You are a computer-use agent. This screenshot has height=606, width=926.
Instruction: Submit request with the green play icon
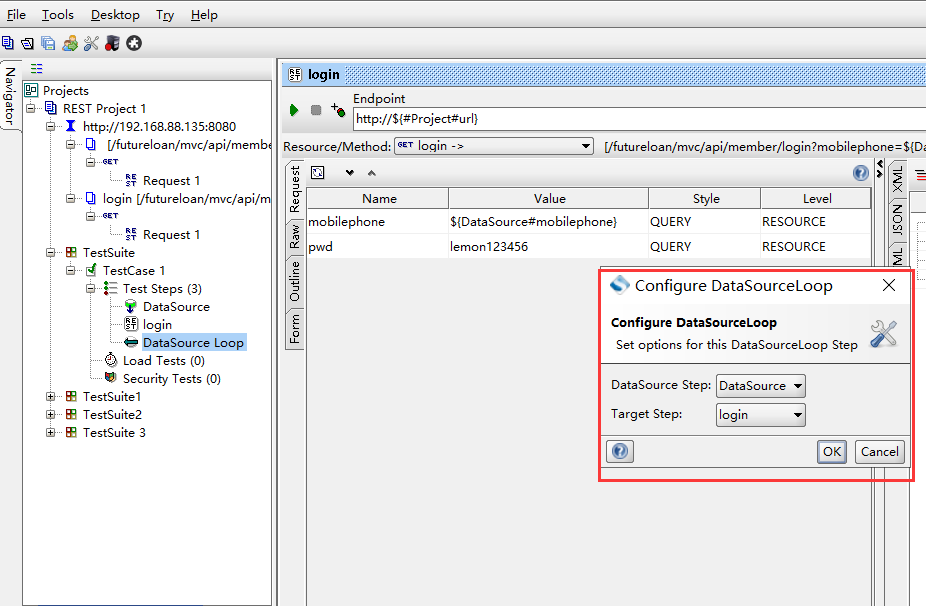tap(294, 110)
